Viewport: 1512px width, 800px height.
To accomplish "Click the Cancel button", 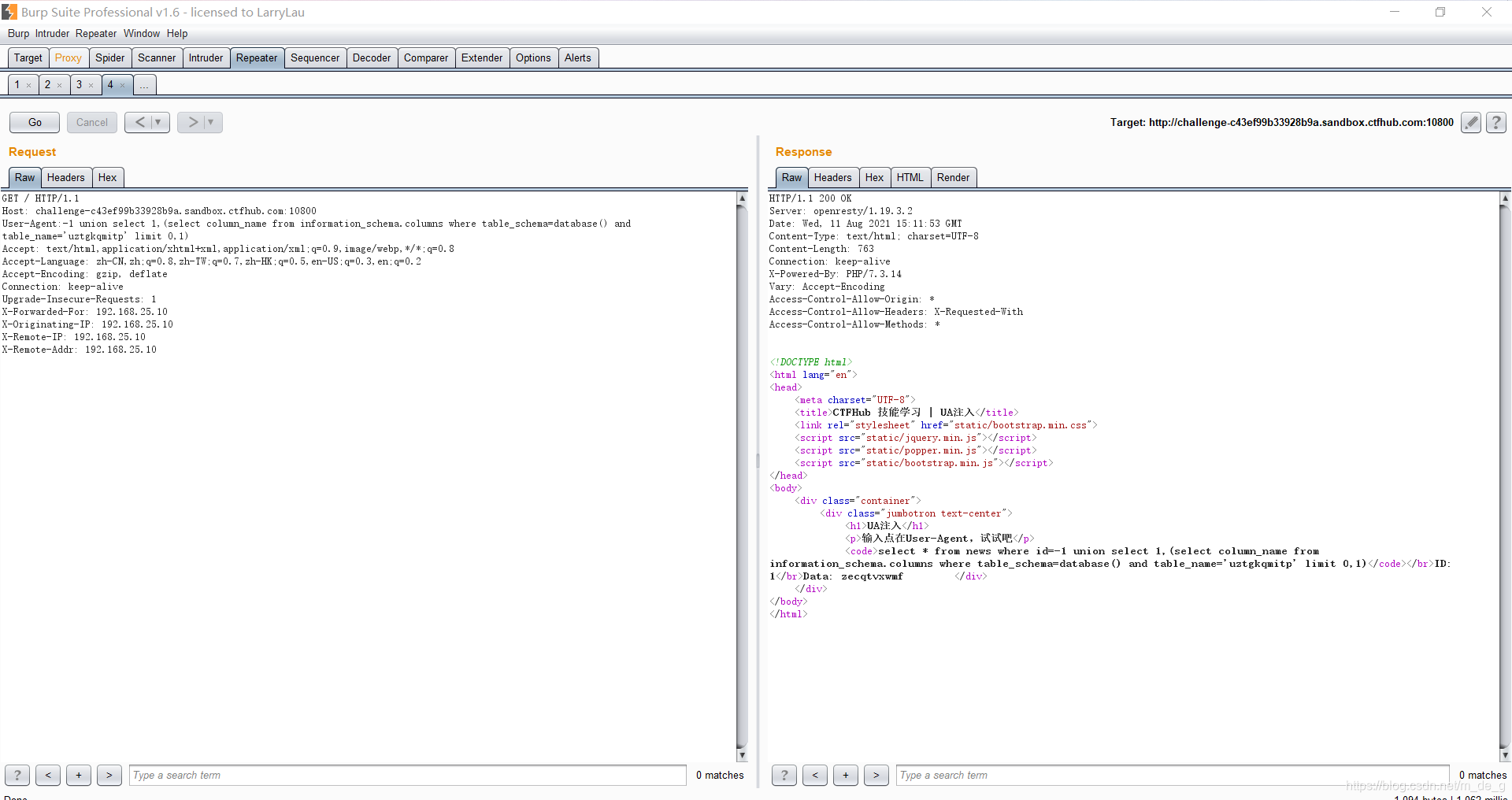I will pos(92,122).
